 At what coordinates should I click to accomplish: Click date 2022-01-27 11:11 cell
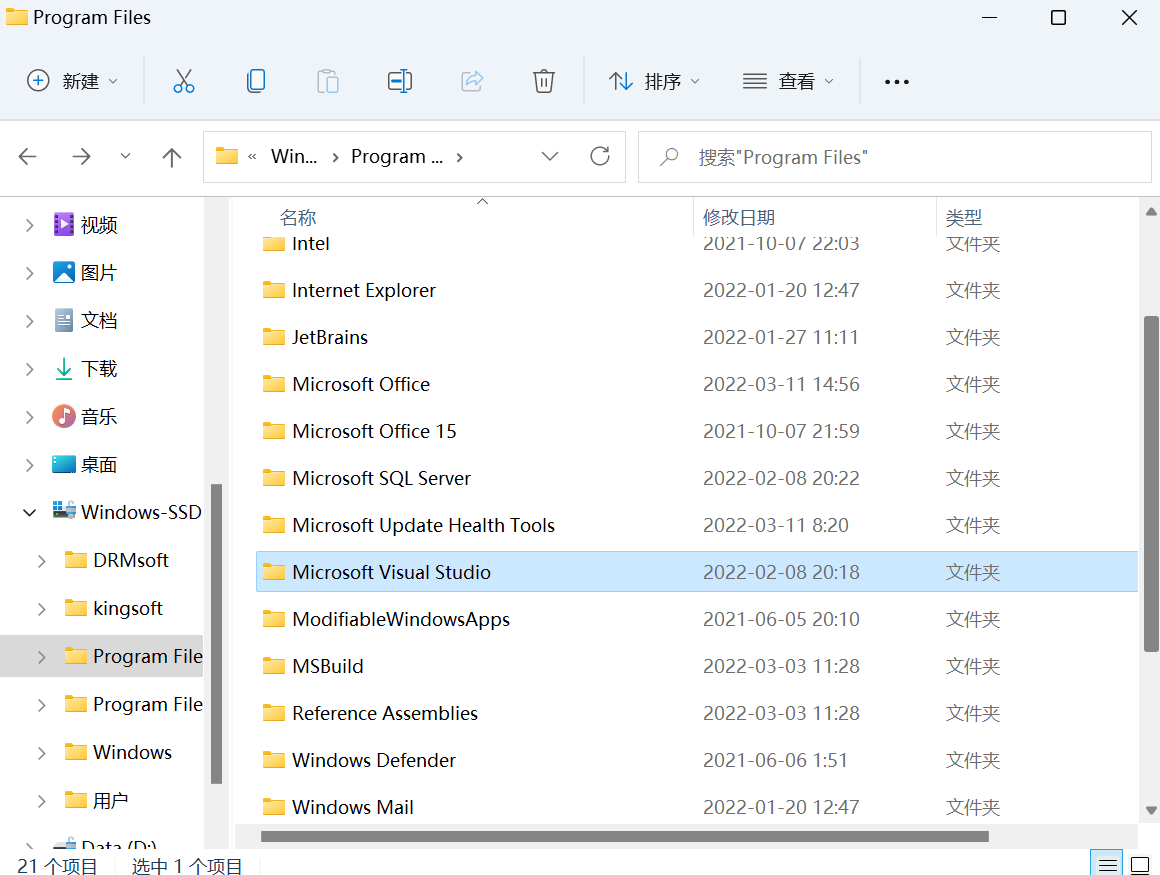[780, 337]
